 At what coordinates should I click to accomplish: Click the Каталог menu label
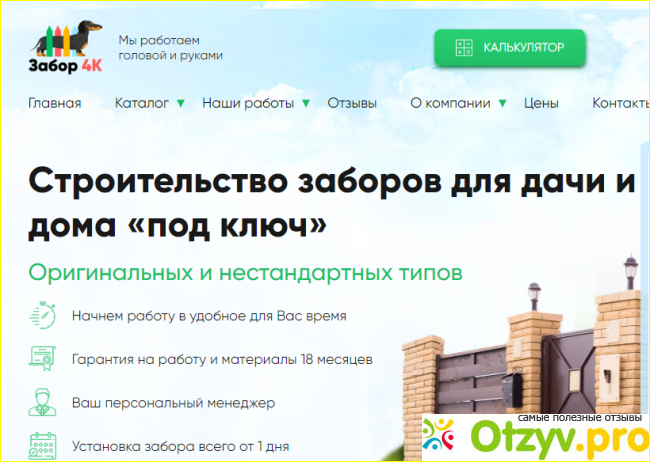pos(142,103)
